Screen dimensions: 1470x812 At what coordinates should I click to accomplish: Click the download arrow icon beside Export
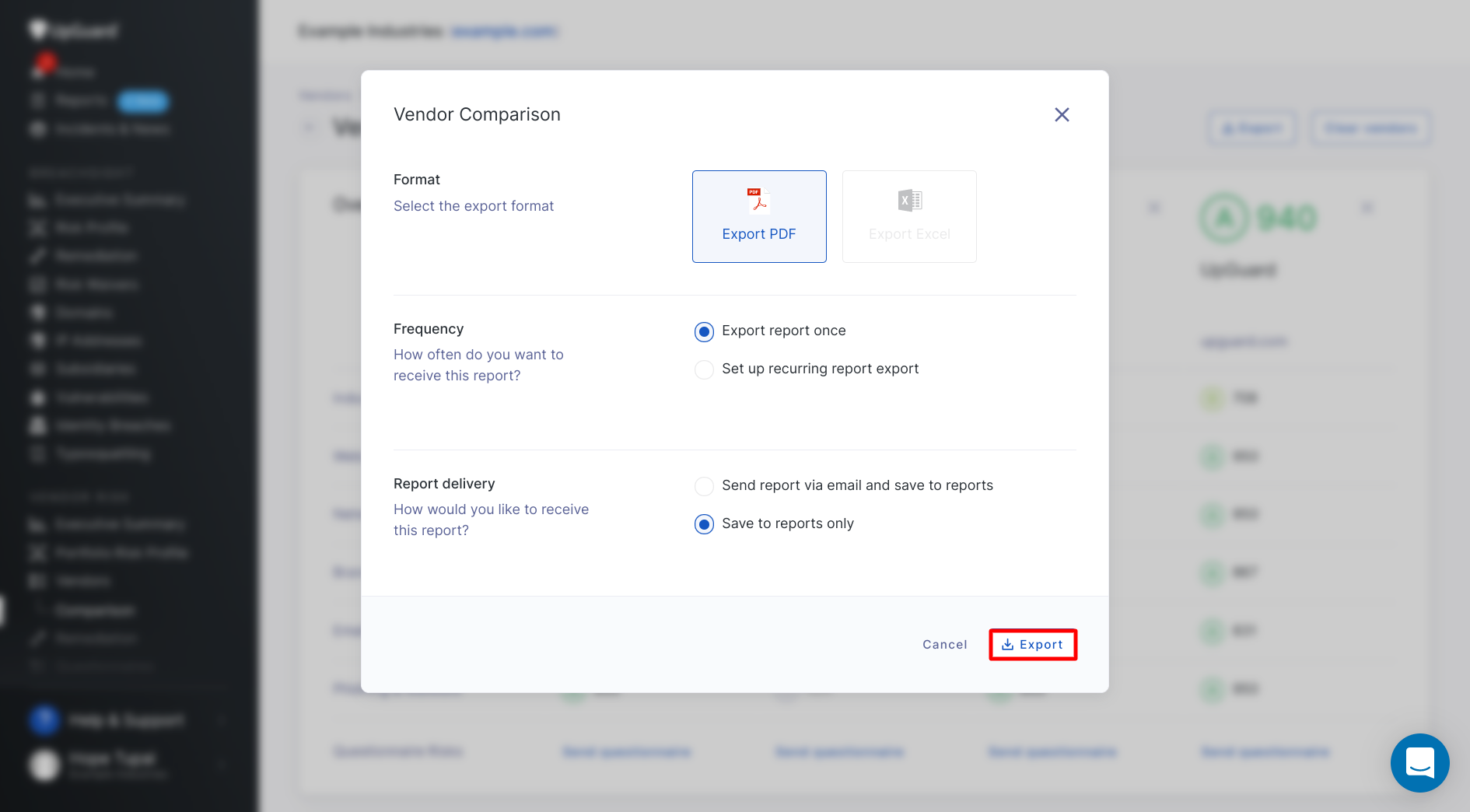1007,645
